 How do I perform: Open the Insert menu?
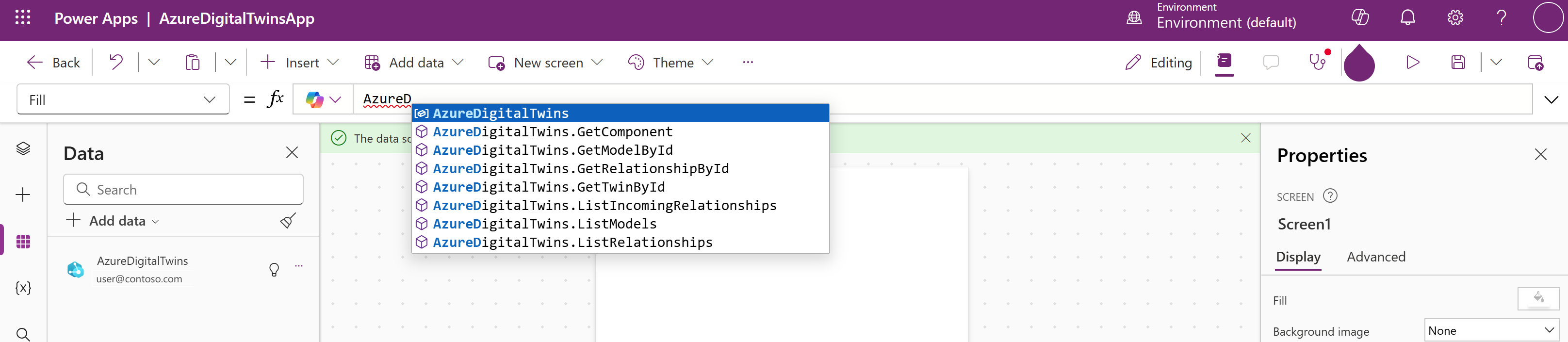coord(299,63)
